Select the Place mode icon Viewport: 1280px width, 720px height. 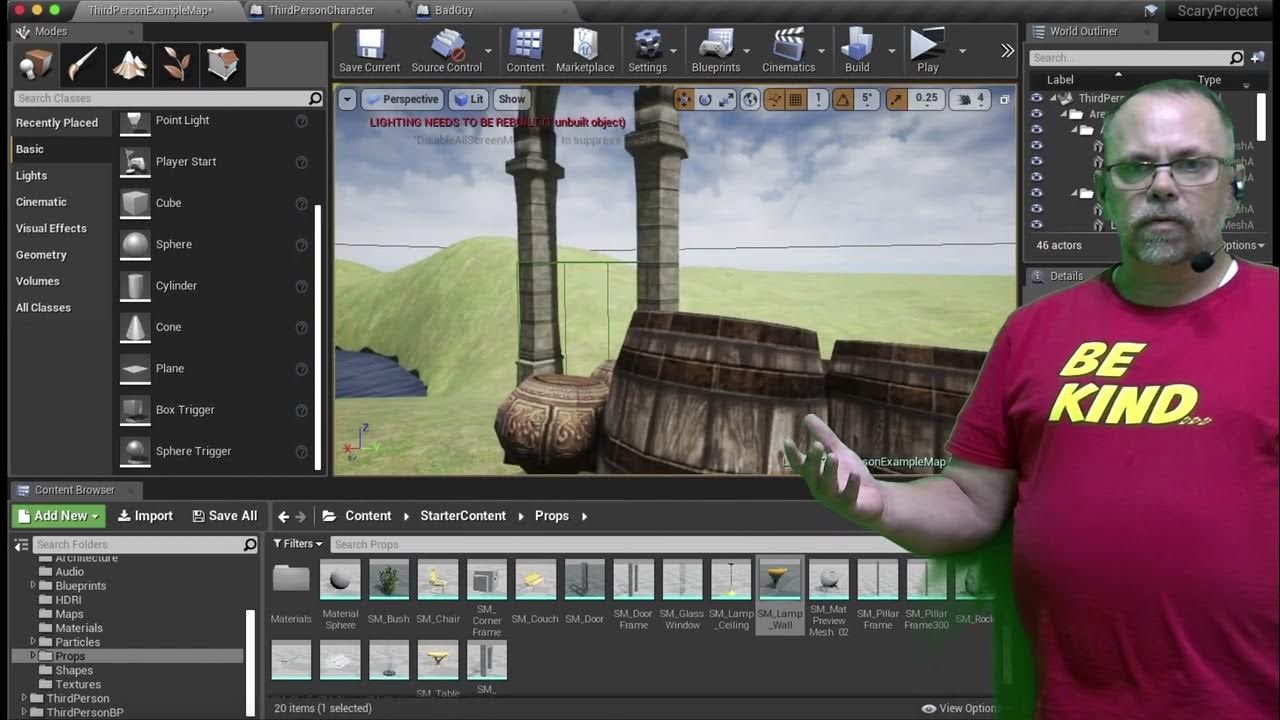click(x=35, y=64)
